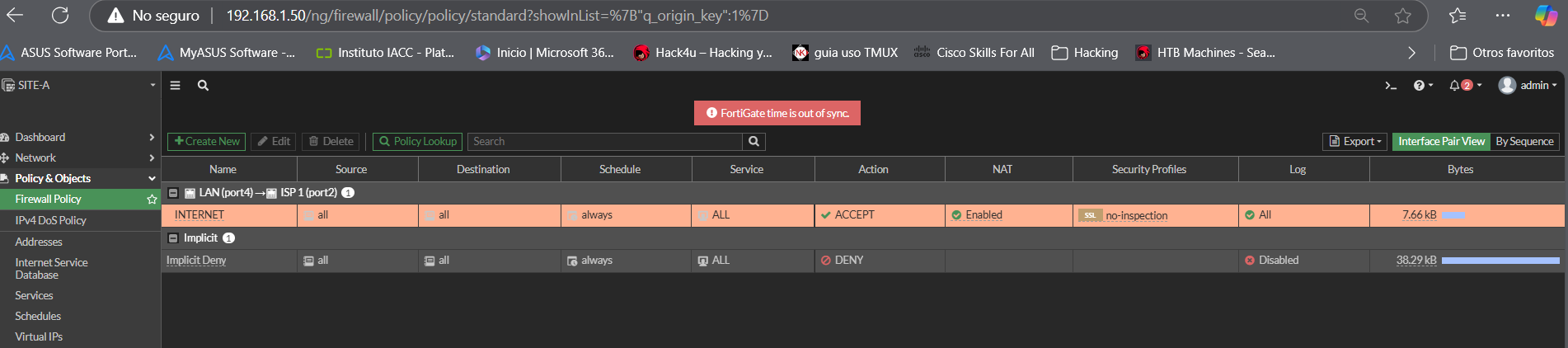
Task: Open the CLI console icon
Action: (1391, 86)
